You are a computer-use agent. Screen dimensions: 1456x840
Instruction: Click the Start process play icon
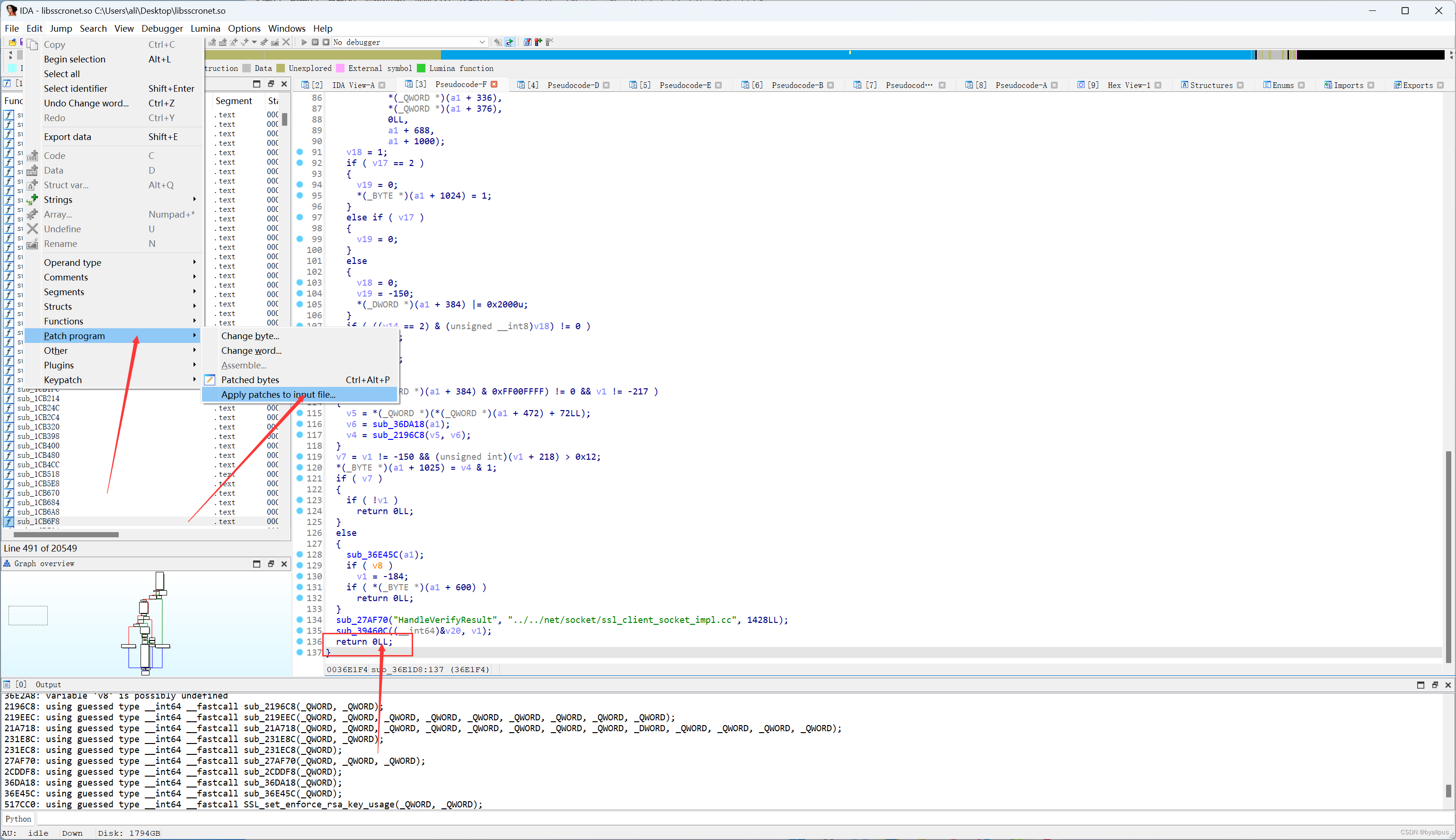coord(304,42)
